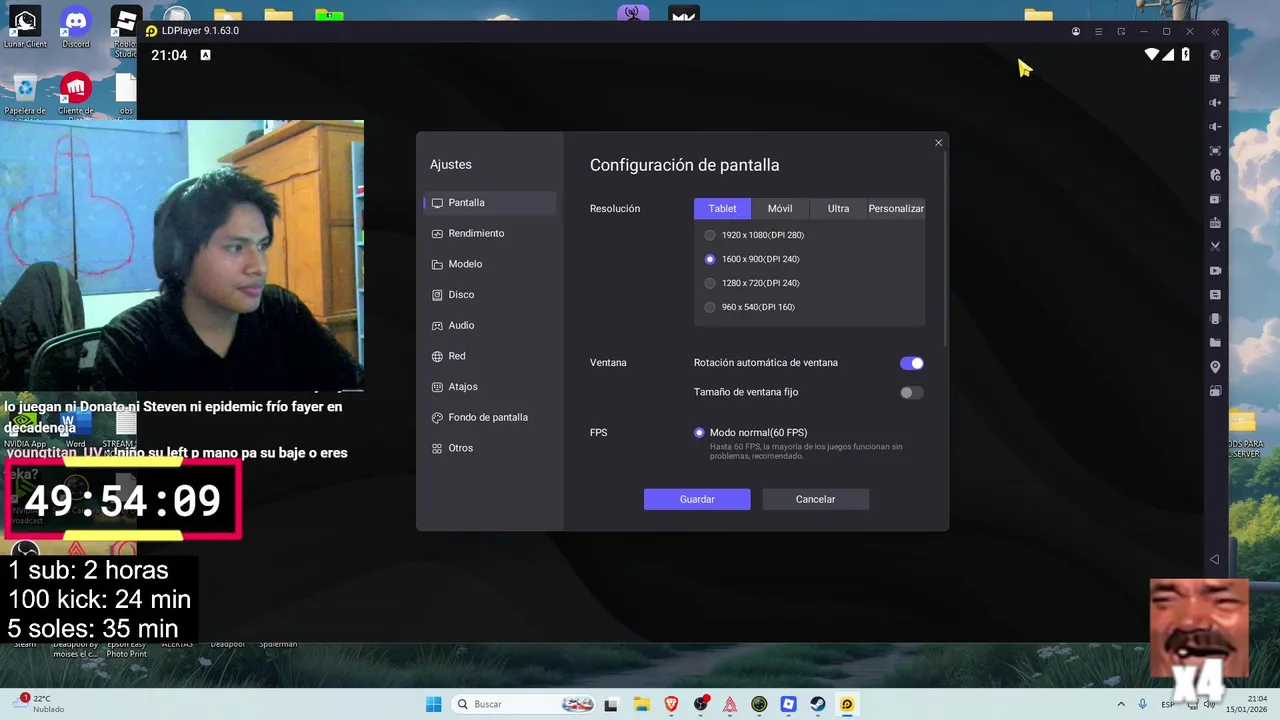Open LDPlayer settings hexagon icon in sidebar
This screenshot has width=1280, height=720.
tap(1215, 55)
